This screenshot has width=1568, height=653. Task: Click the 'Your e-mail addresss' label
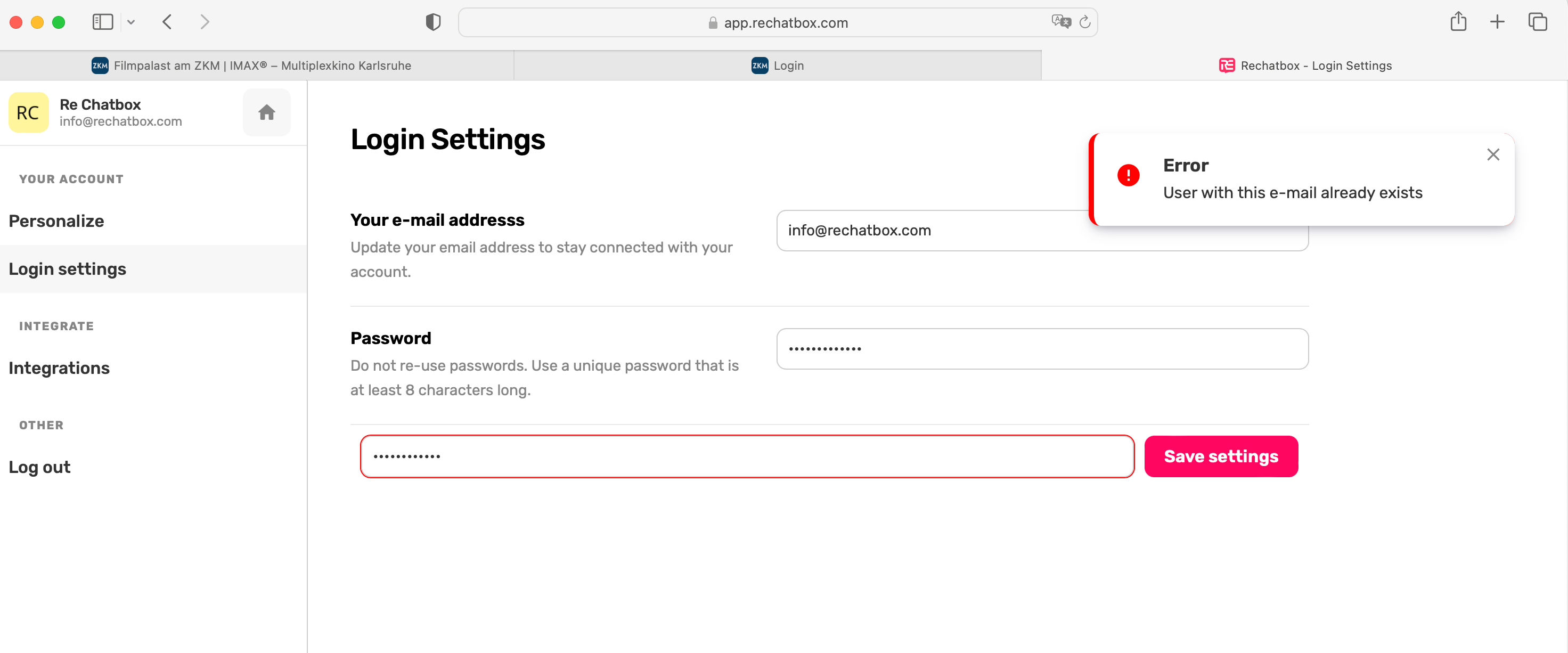click(437, 219)
